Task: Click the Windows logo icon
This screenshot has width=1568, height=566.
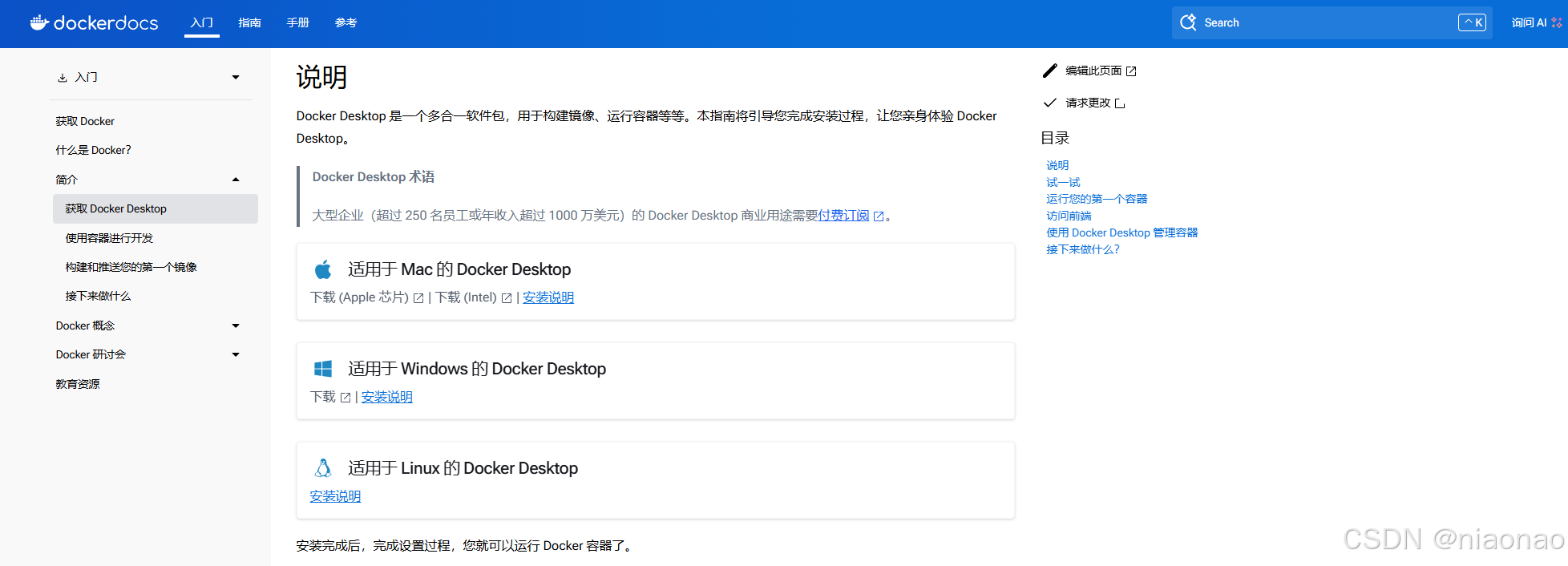Action: tap(323, 369)
